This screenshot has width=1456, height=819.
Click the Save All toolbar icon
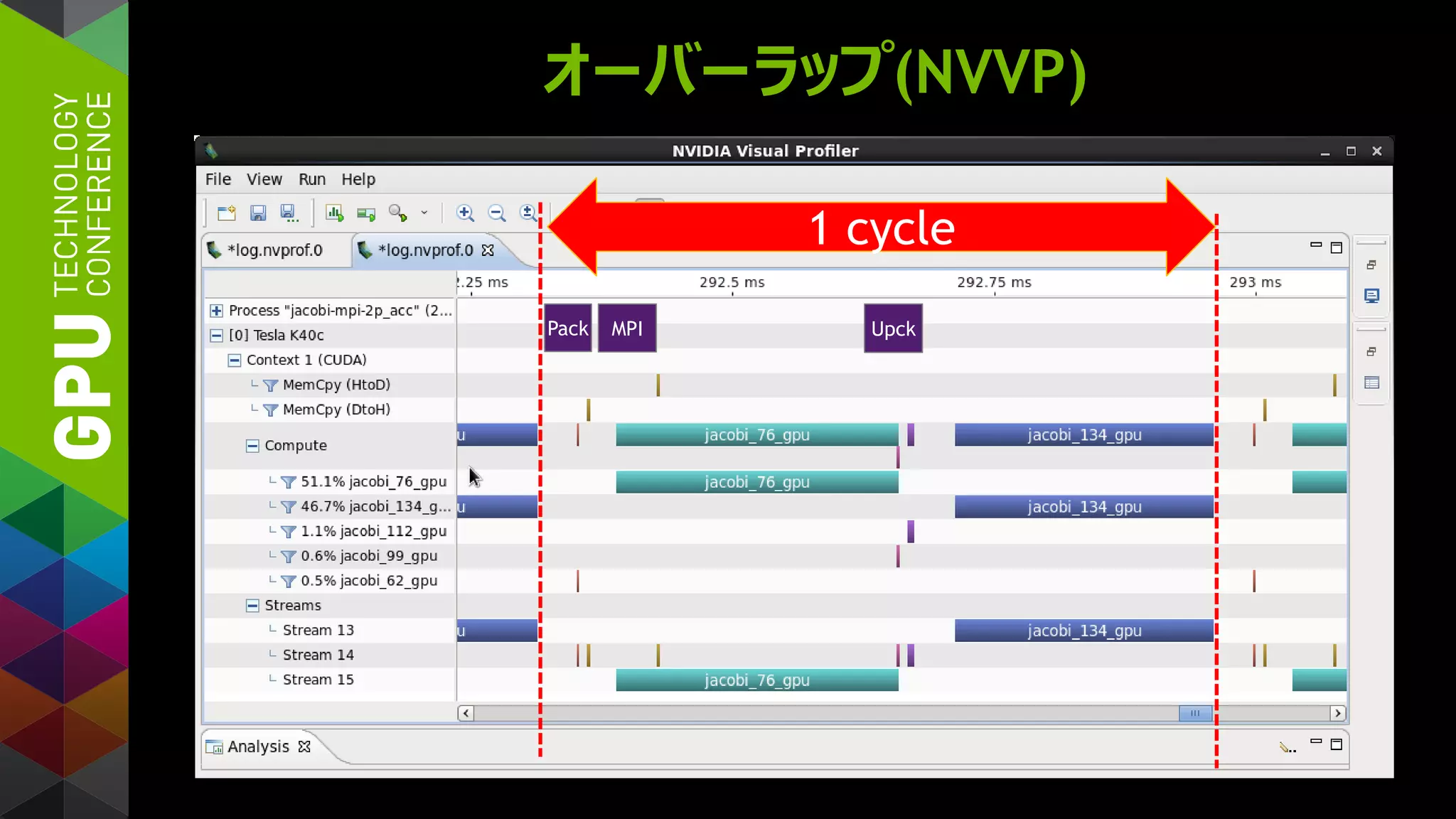[x=289, y=213]
